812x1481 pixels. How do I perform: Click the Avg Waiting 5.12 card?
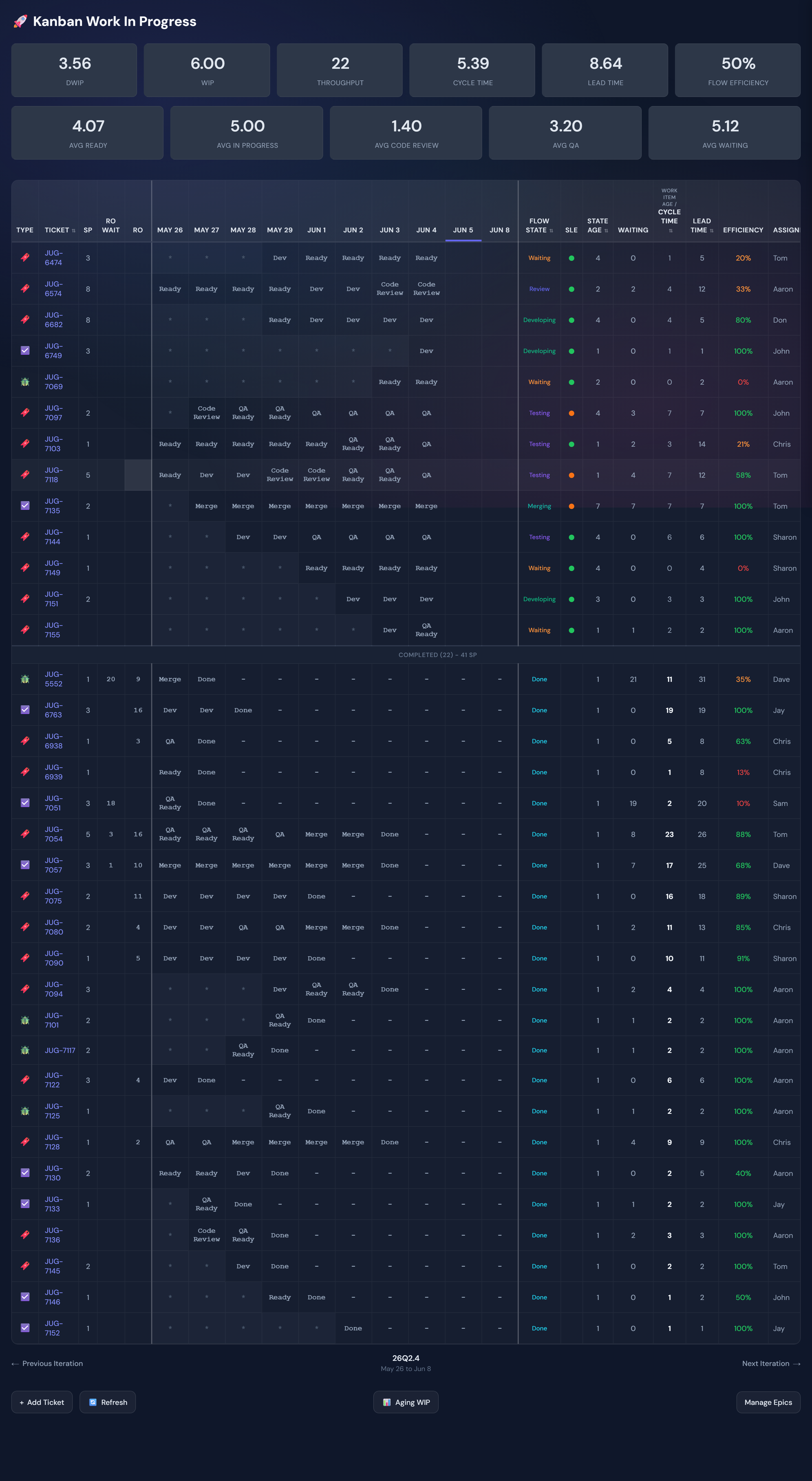[x=725, y=133]
